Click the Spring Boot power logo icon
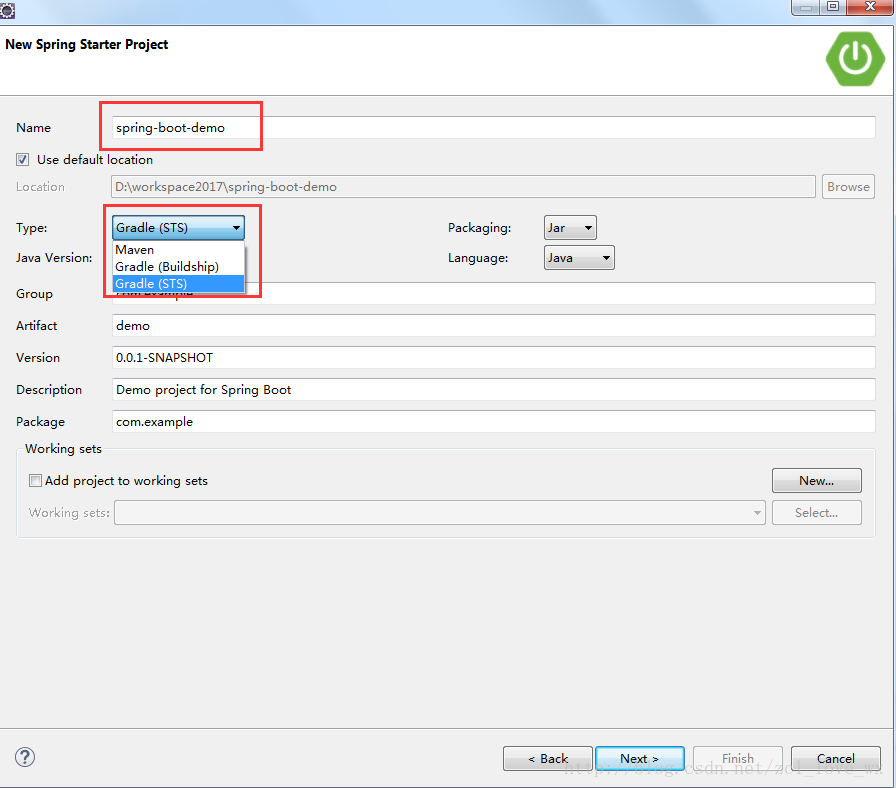The height and width of the screenshot is (788, 896). point(855,59)
